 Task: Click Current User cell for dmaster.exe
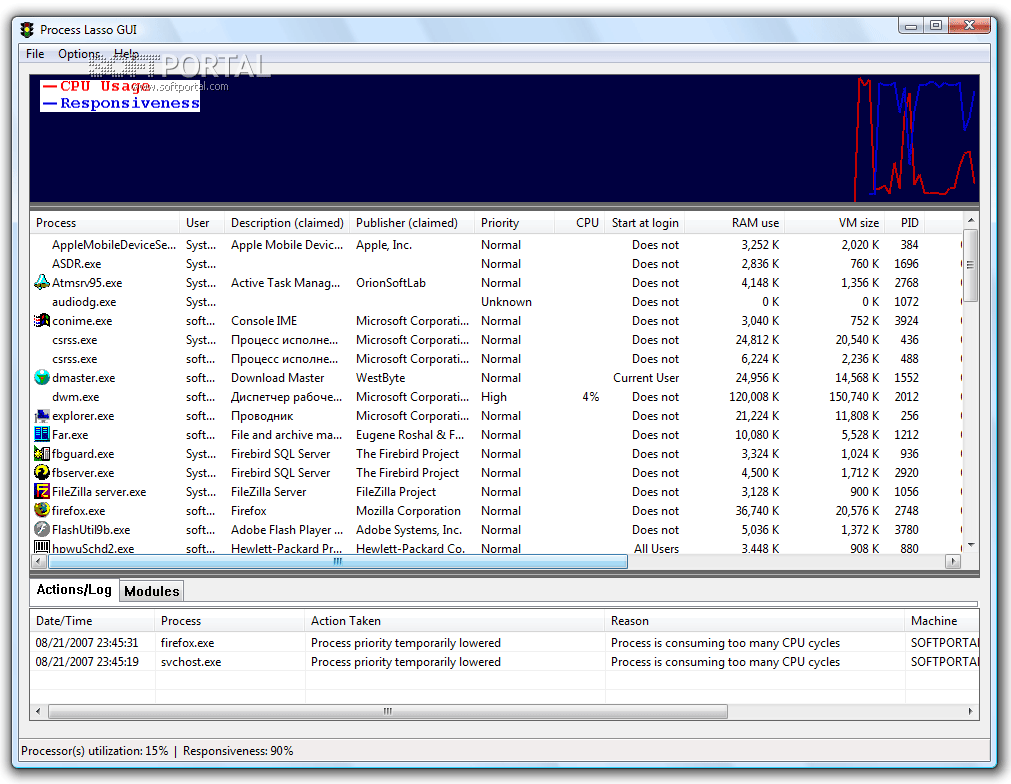tap(645, 378)
